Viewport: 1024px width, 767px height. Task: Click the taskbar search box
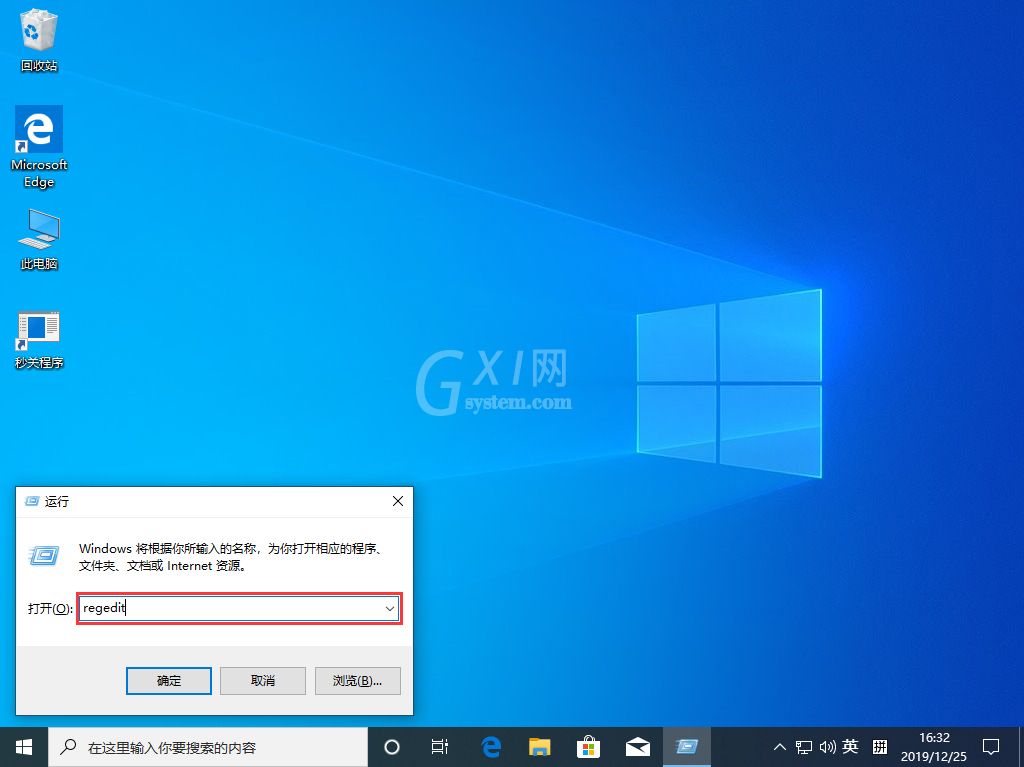208,747
